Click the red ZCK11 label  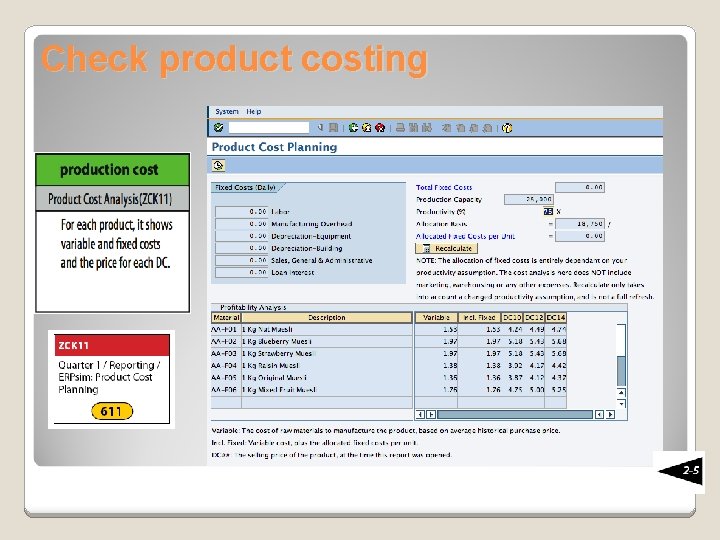click(112, 345)
